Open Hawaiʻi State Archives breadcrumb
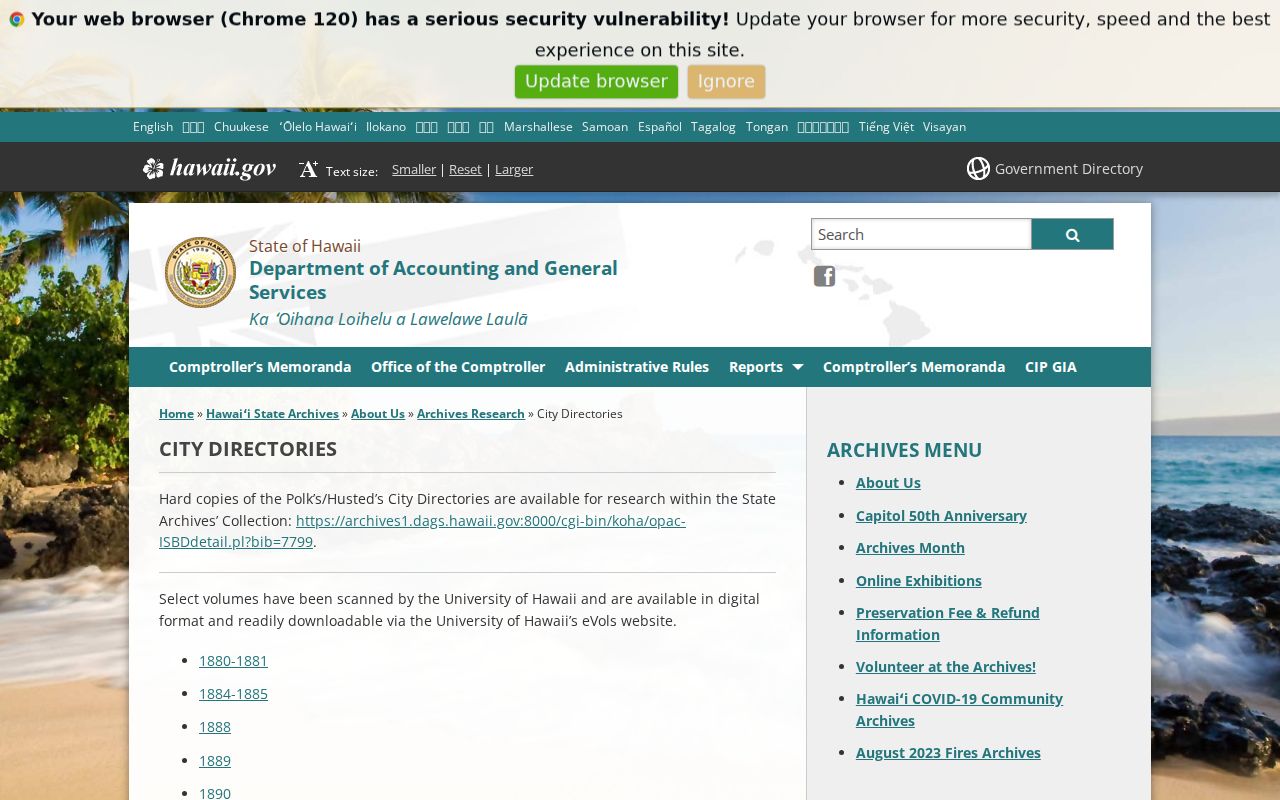This screenshot has height=800, width=1280. [x=272, y=413]
